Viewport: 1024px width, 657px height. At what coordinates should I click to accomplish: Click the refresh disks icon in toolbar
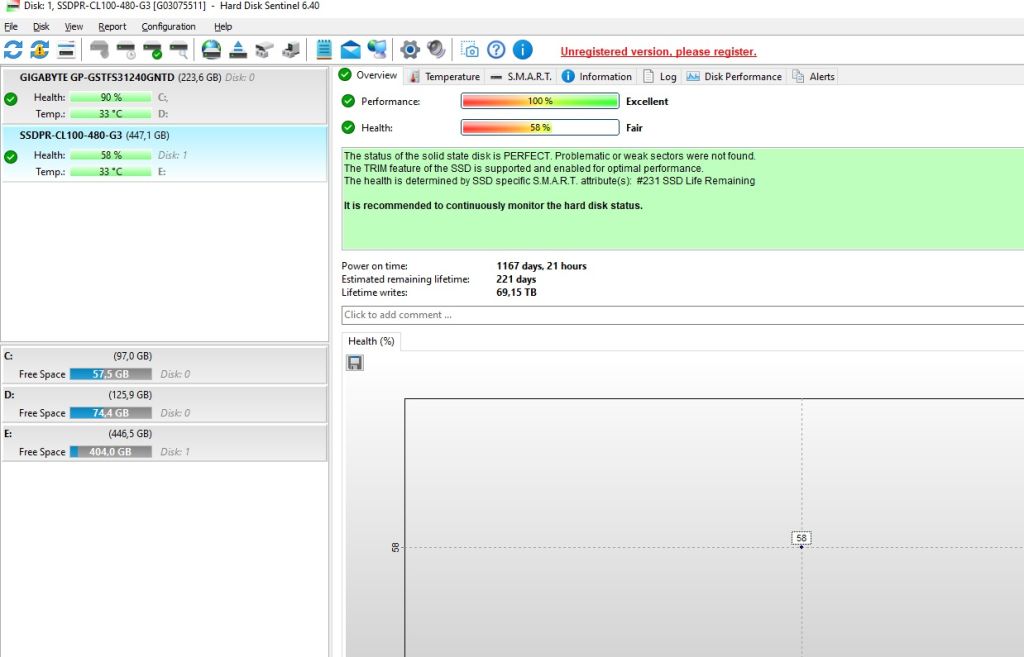(x=13, y=50)
